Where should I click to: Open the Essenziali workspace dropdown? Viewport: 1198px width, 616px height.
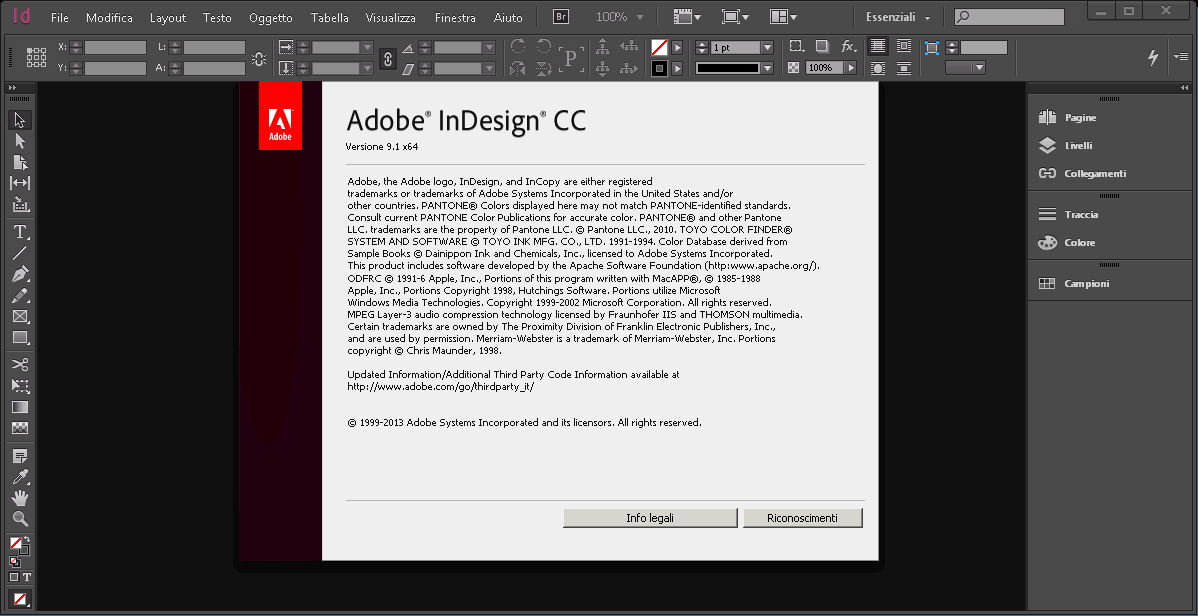898,17
